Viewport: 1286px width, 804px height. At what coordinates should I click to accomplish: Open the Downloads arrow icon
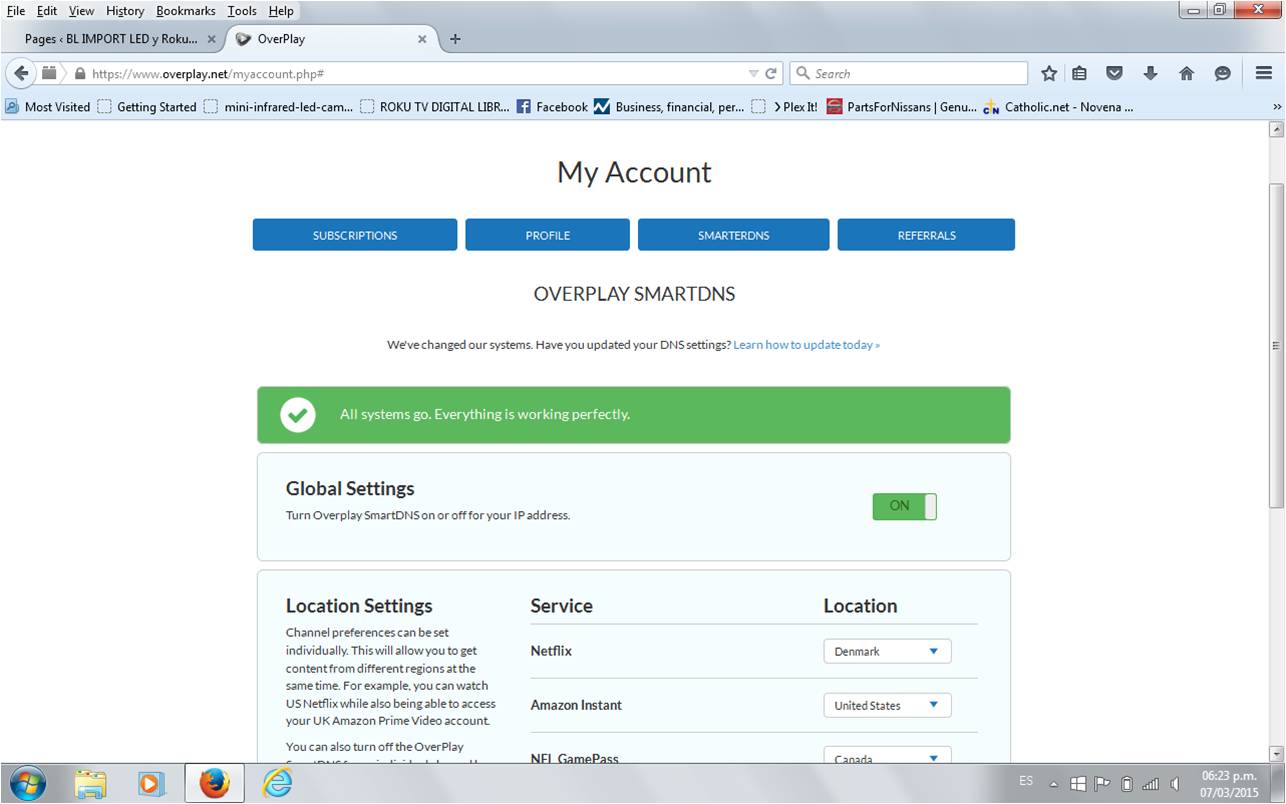pos(1150,73)
